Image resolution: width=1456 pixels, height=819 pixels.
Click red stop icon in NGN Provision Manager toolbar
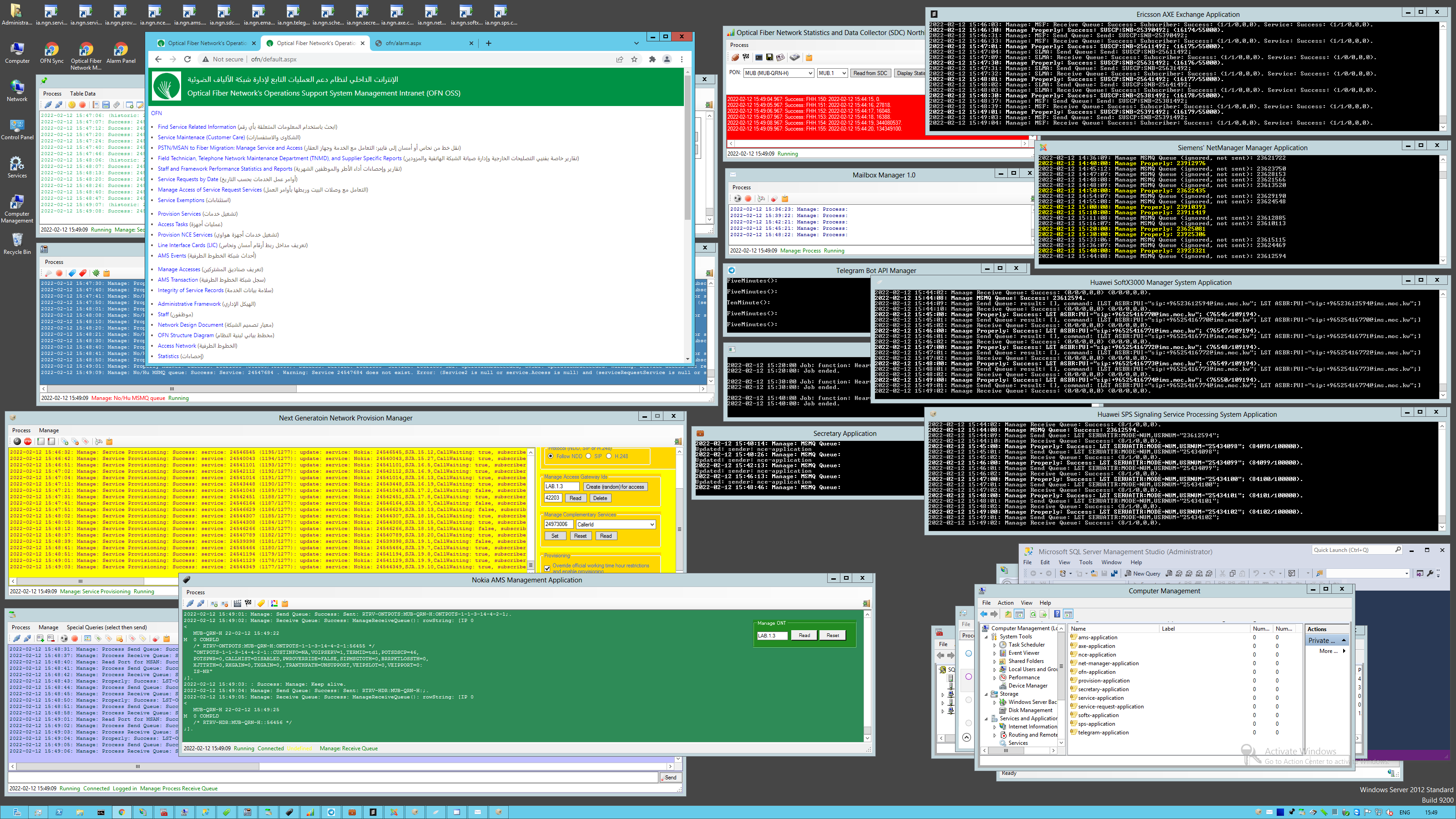click(x=28, y=441)
